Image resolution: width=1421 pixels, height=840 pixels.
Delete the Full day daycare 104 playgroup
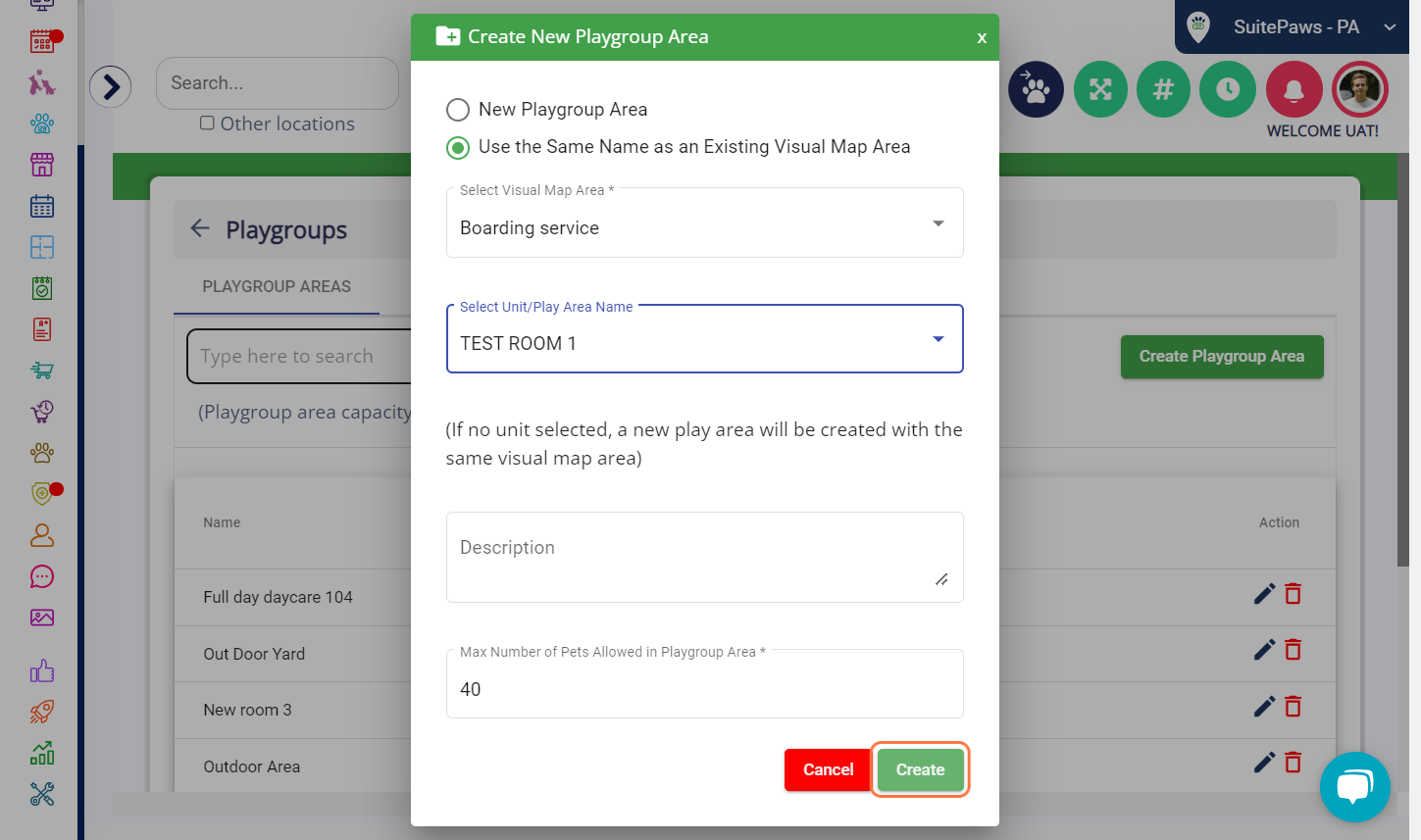(x=1293, y=594)
